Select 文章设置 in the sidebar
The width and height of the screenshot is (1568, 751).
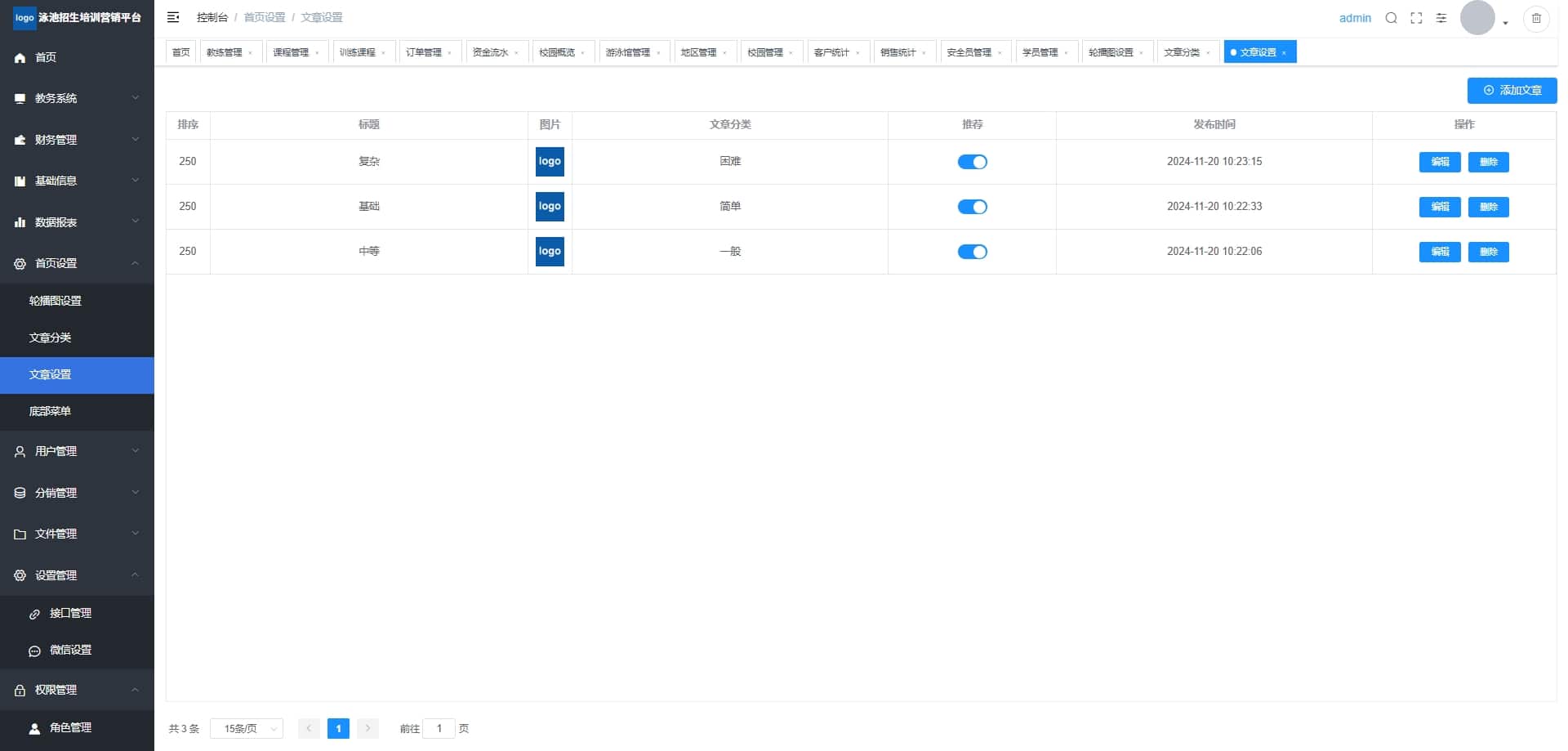click(x=77, y=375)
